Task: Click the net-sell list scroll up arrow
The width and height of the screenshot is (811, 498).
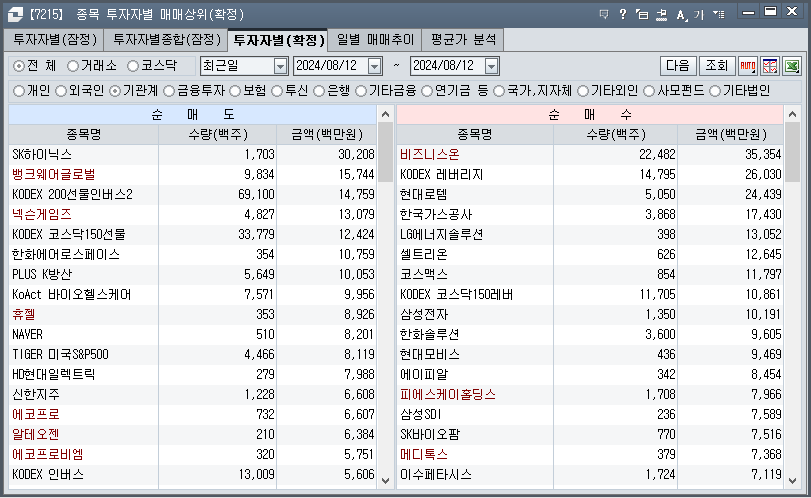Action: pos(385,114)
